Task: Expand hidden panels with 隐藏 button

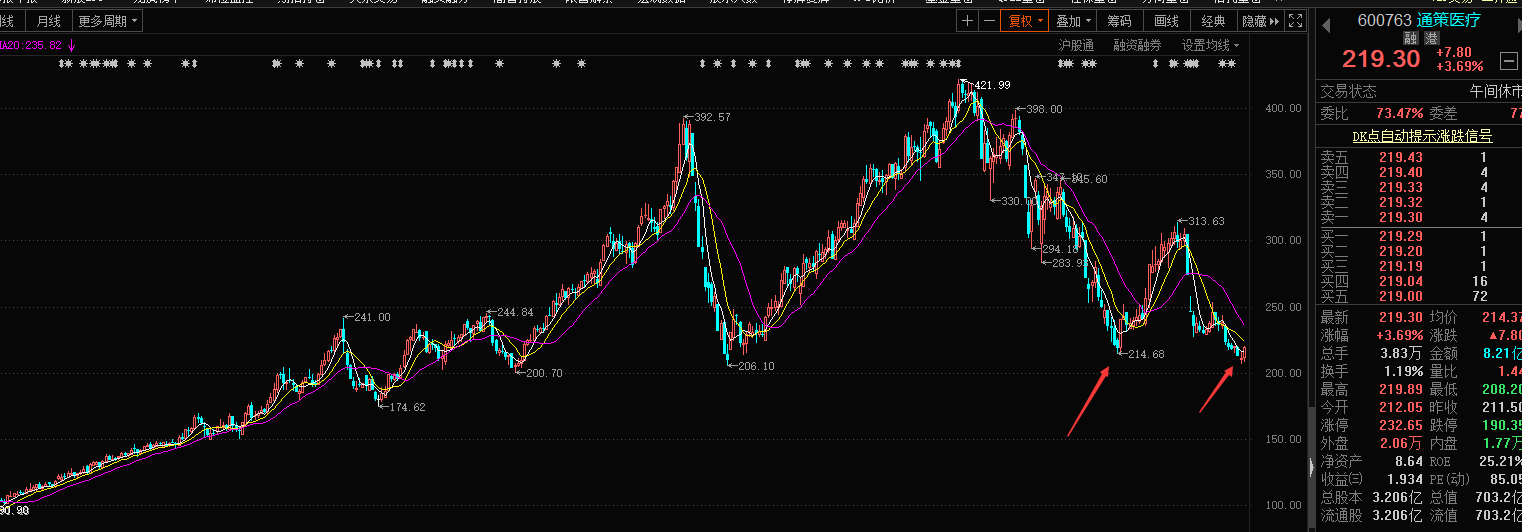Action: pos(1261,20)
